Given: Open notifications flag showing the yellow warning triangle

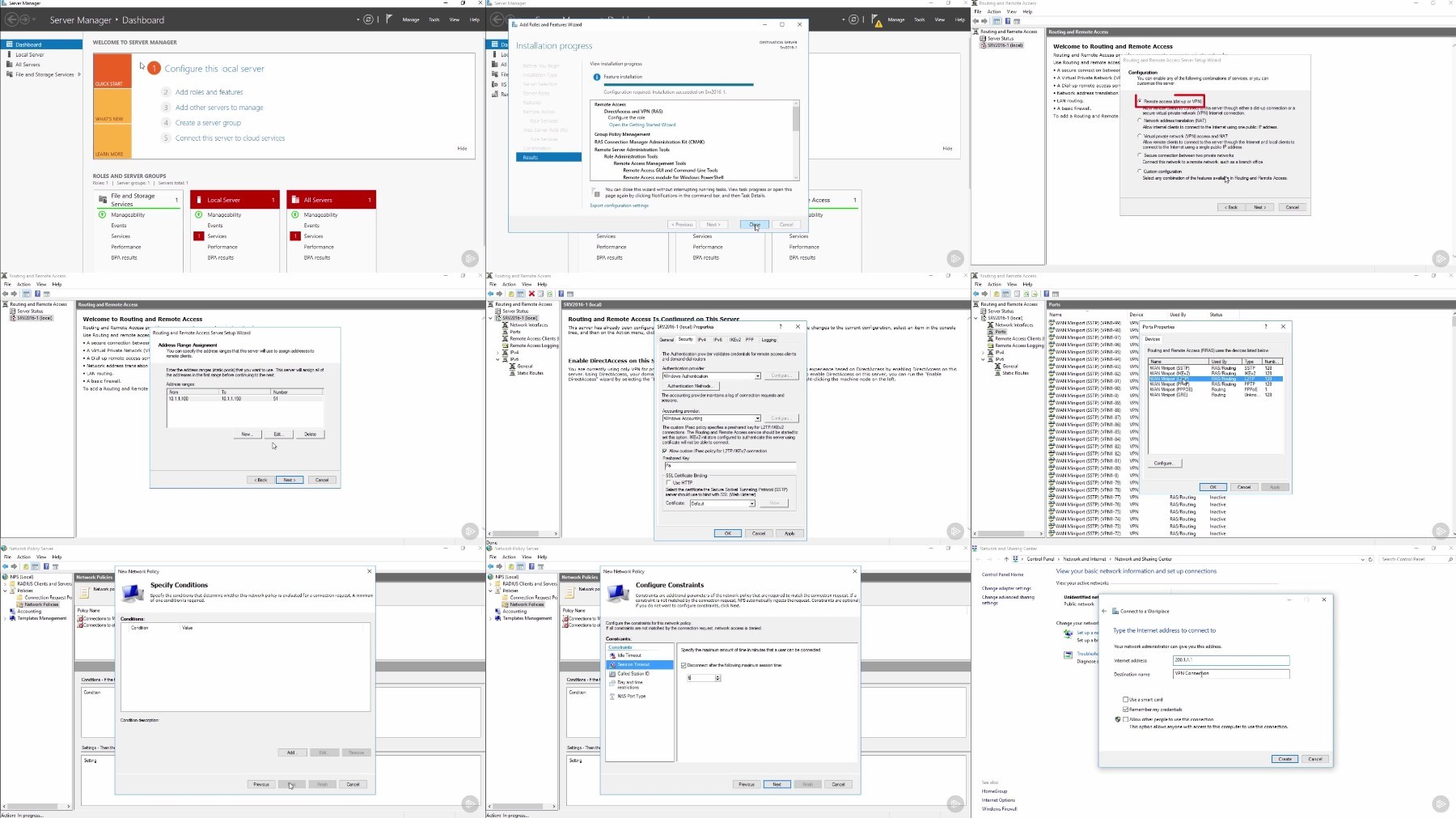Looking at the screenshot, I should point(876,20).
